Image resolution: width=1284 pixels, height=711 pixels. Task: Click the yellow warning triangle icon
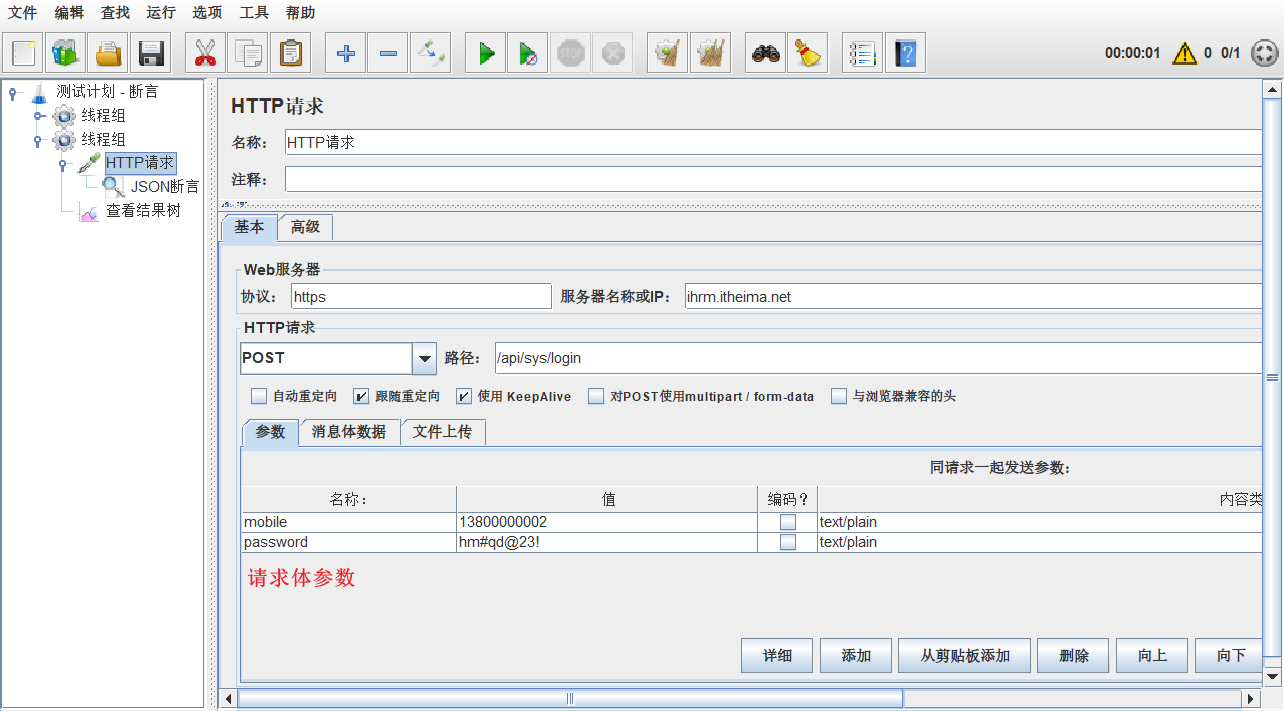(x=1184, y=53)
